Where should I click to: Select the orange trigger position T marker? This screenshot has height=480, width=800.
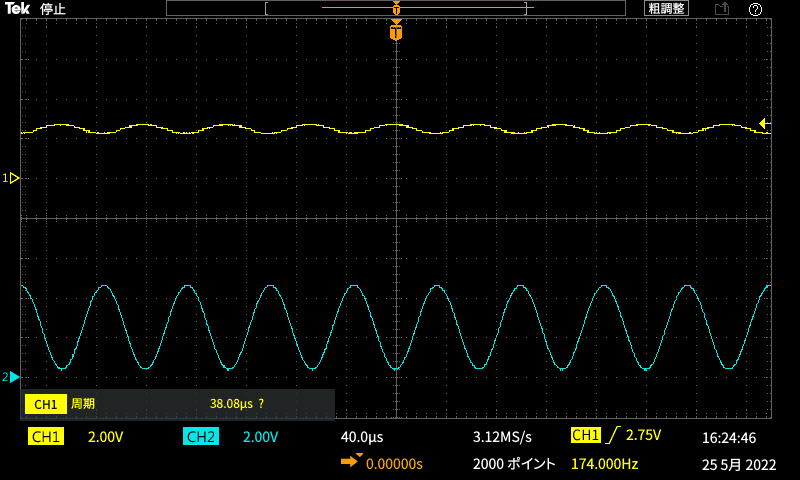tap(397, 32)
